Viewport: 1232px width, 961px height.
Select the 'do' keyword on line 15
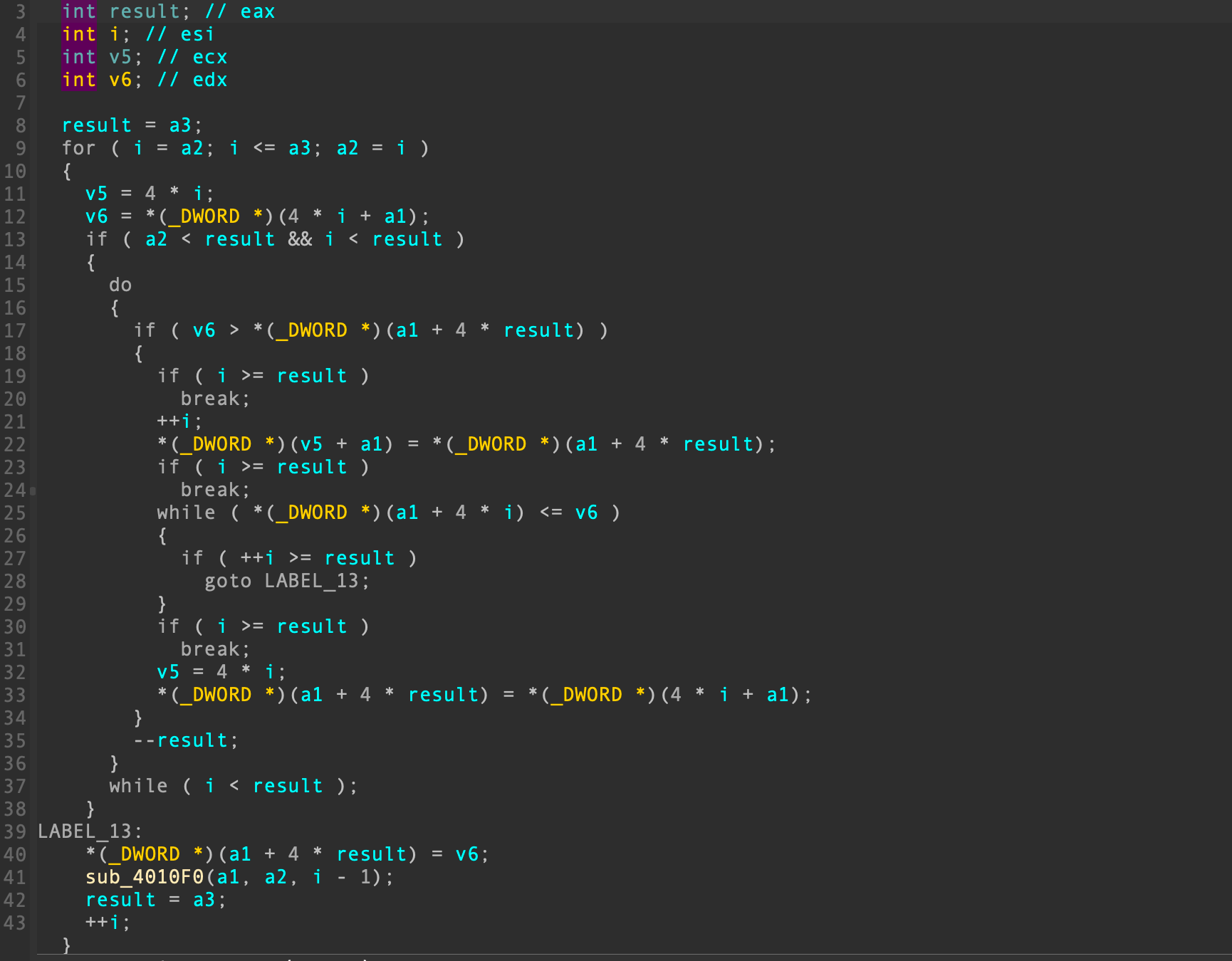tap(120, 285)
